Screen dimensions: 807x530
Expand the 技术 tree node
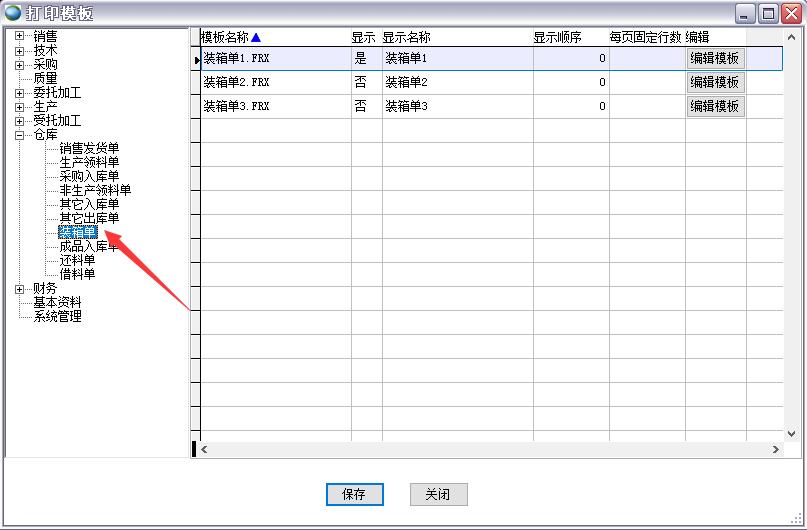point(20,50)
